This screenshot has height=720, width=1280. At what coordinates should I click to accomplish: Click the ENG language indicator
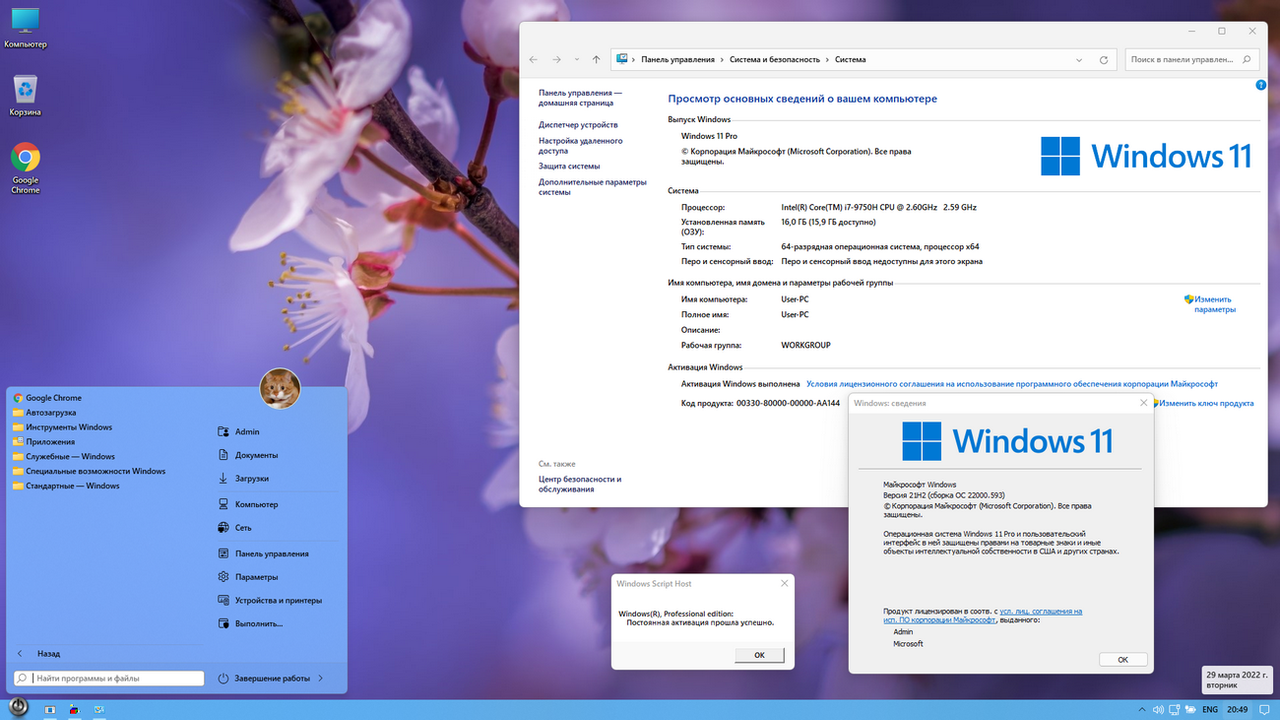1209,709
